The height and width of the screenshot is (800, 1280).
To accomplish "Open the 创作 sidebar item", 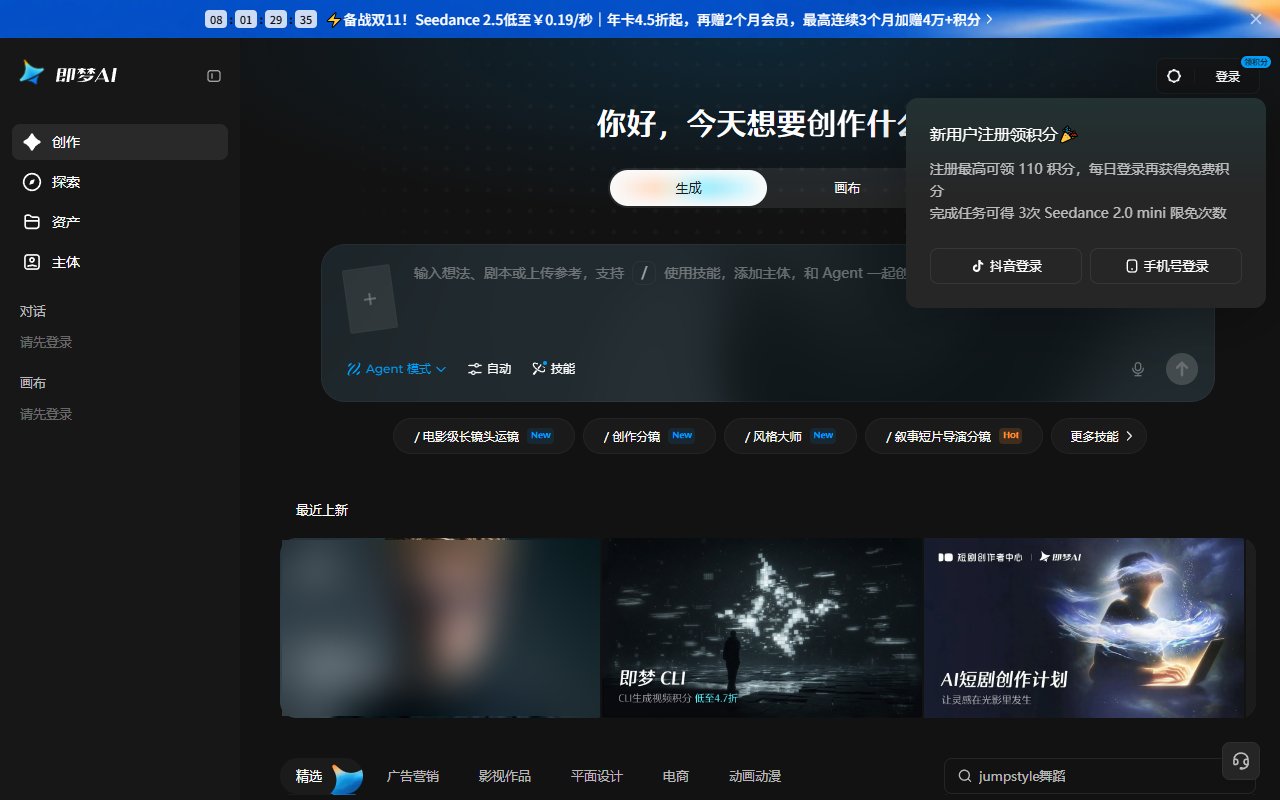I will coord(120,142).
